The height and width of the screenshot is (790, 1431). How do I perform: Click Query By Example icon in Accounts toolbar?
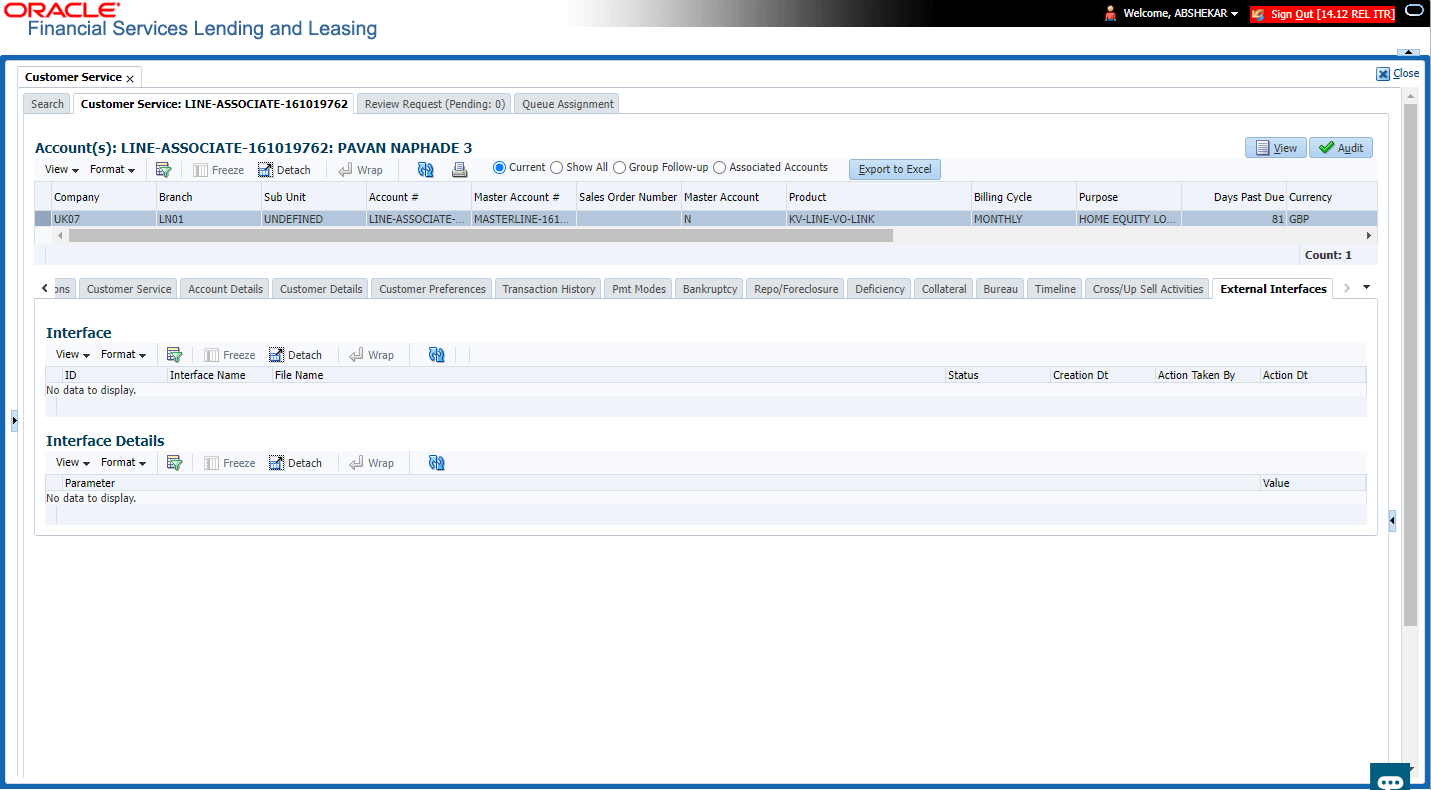click(164, 170)
